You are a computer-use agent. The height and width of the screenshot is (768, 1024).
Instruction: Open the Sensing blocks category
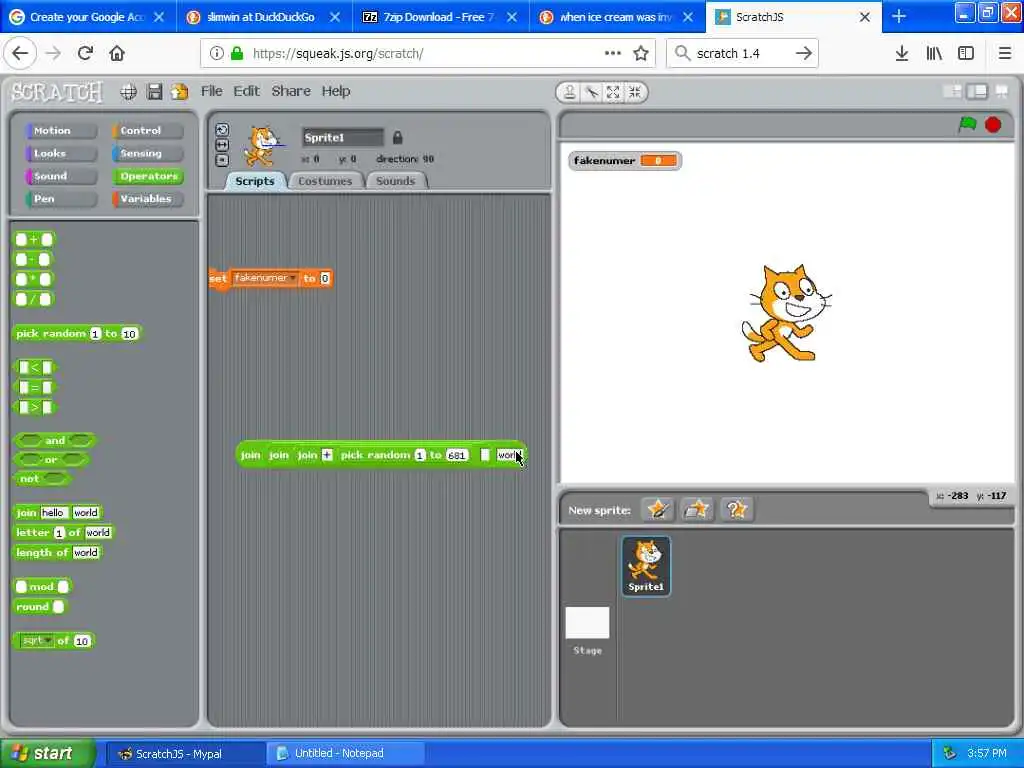[x=148, y=153]
